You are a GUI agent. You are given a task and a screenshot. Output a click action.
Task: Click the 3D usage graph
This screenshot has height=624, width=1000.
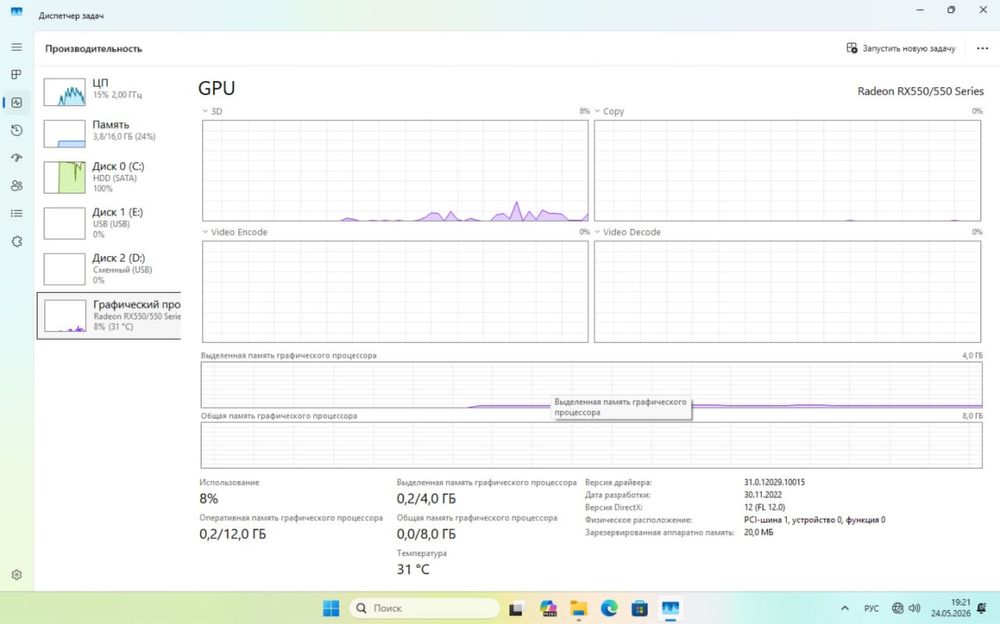click(x=395, y=170)
